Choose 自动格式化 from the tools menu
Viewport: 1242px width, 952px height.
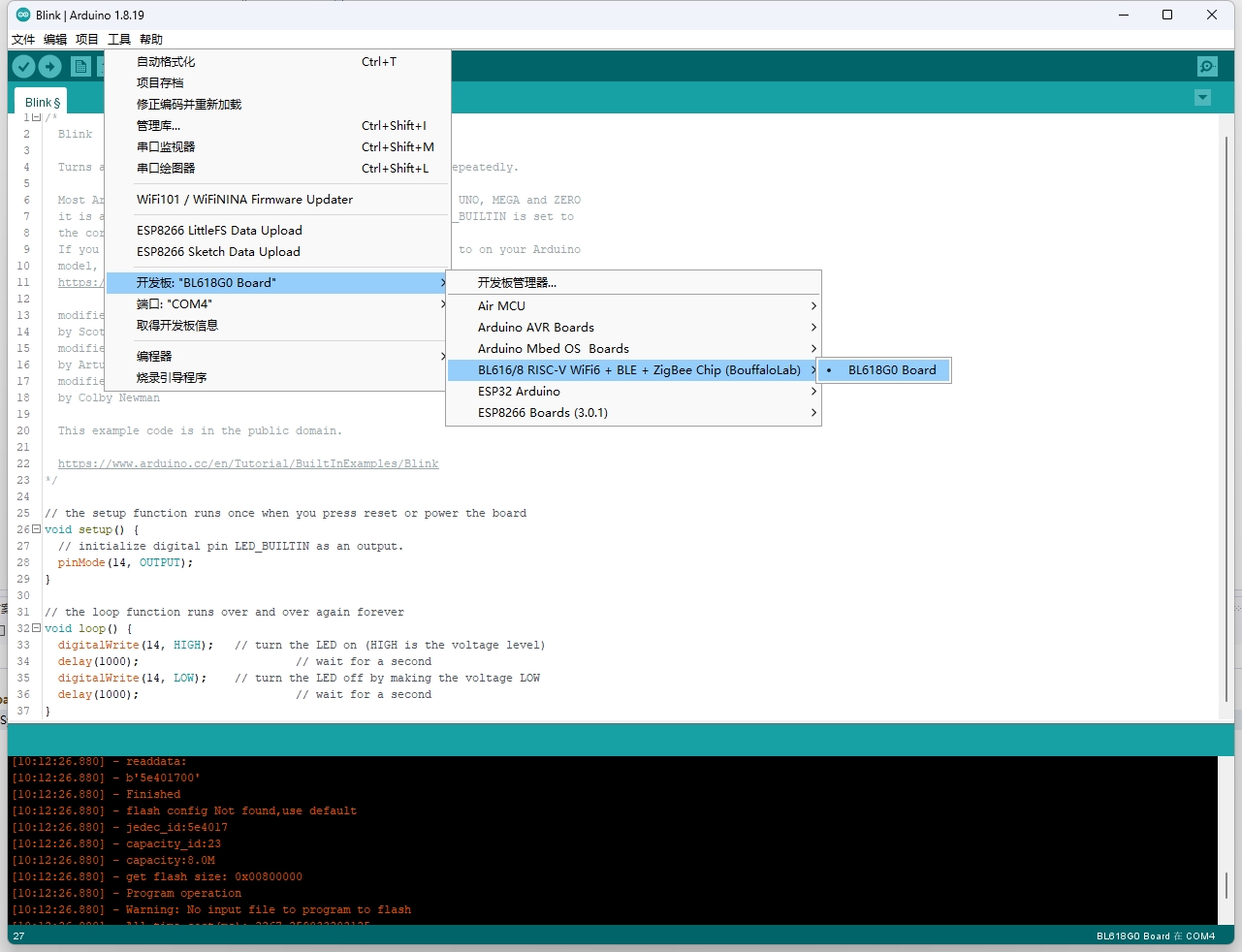(x=277, y=61)
